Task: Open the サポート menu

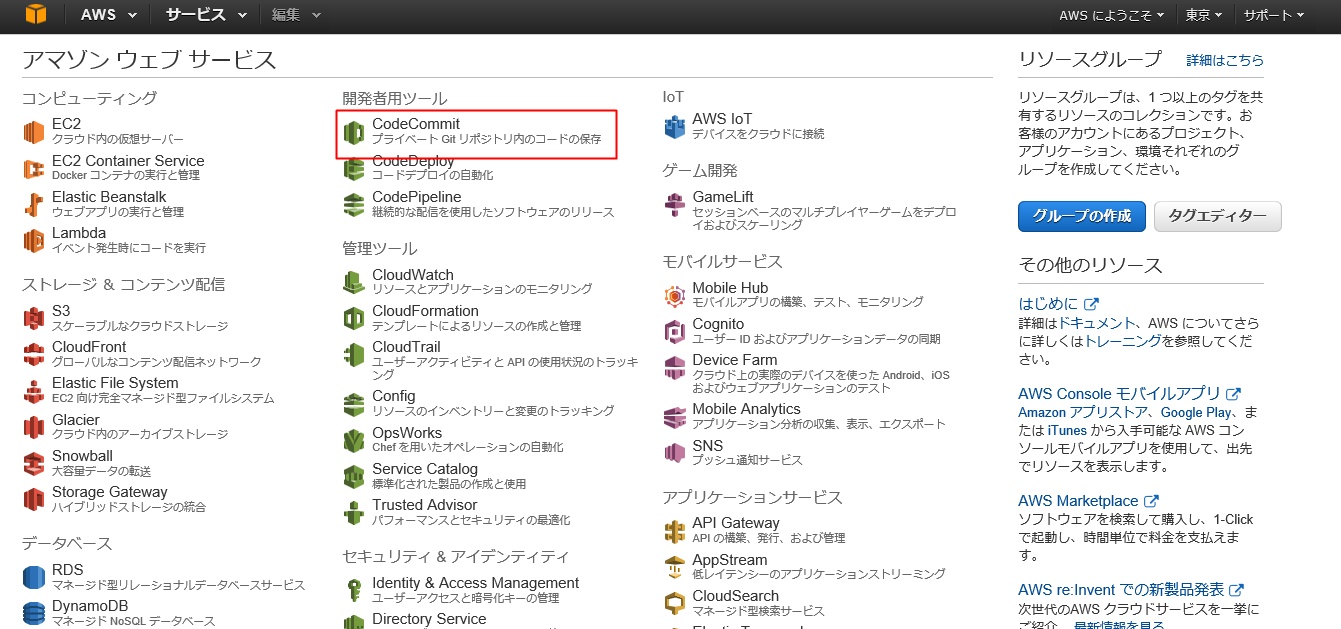Action: coord(1273,15)
